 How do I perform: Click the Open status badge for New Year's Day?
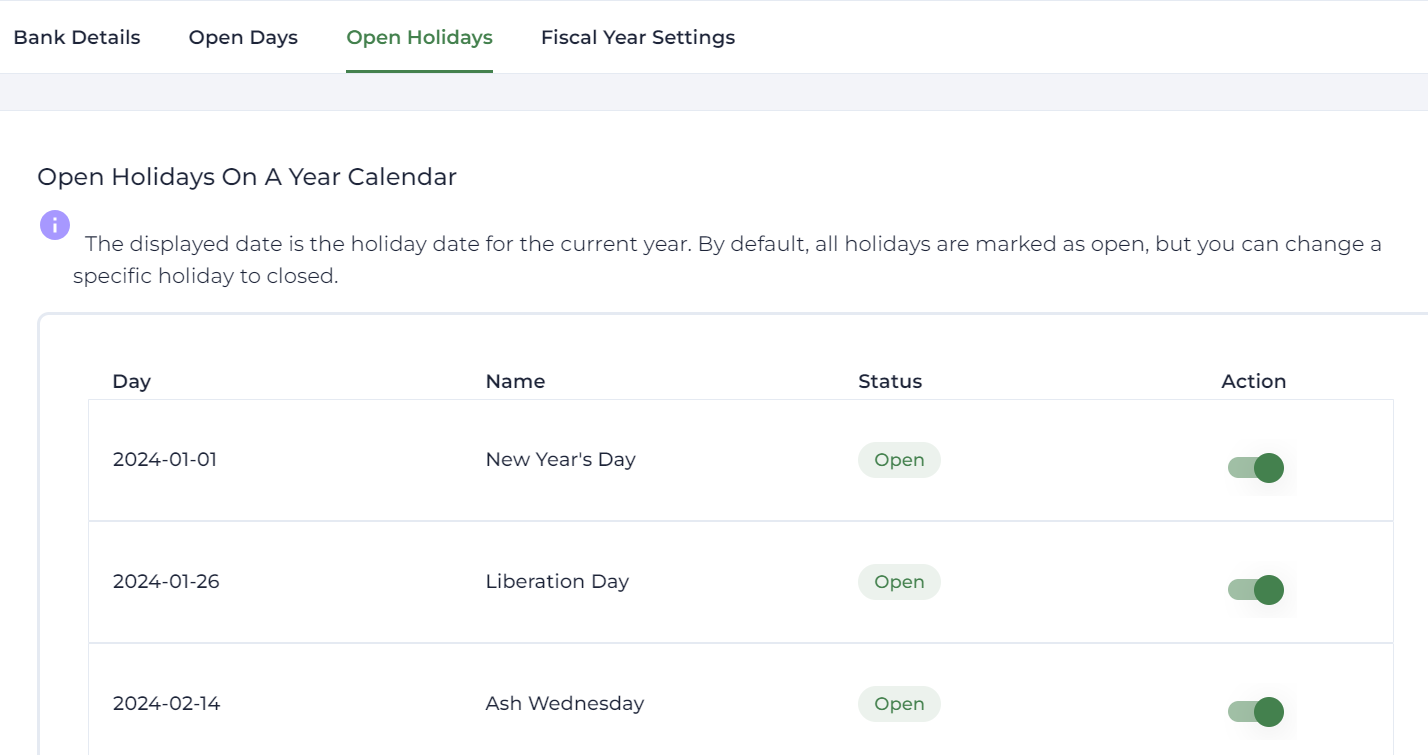pyautogui.click(x=899, y=460)
